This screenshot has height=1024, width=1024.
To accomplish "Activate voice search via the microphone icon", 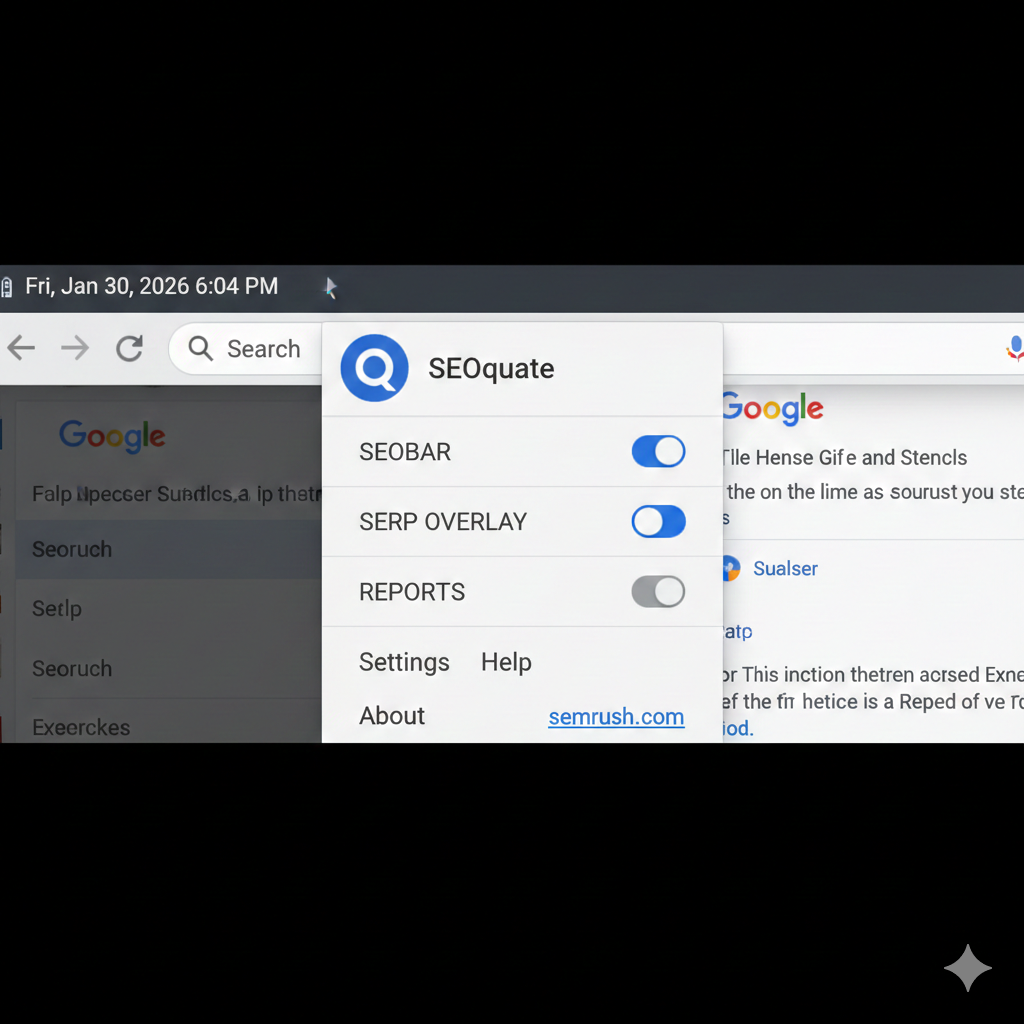I will (x=1015, y=348).
